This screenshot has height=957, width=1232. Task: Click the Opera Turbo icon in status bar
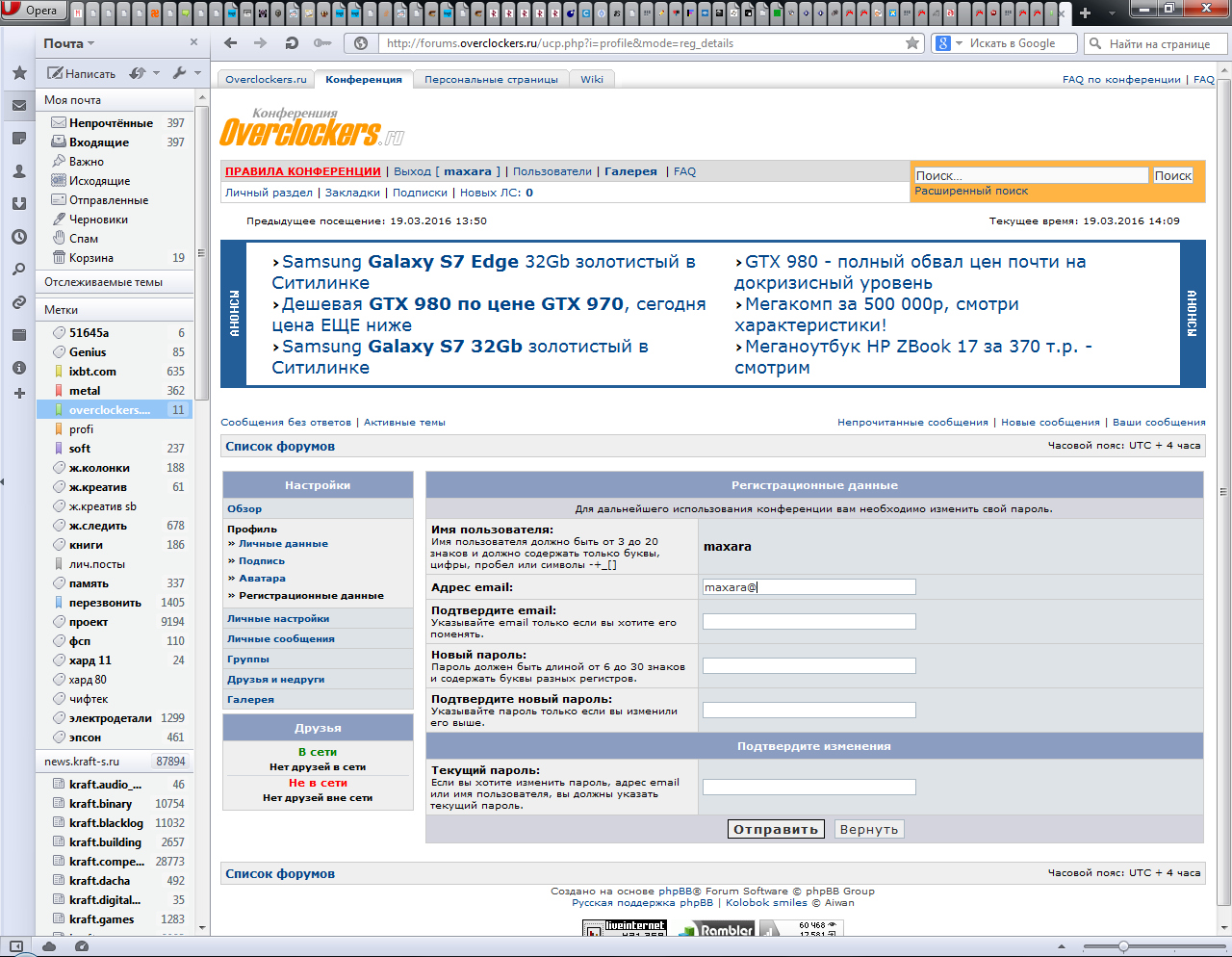coord(82,946)
